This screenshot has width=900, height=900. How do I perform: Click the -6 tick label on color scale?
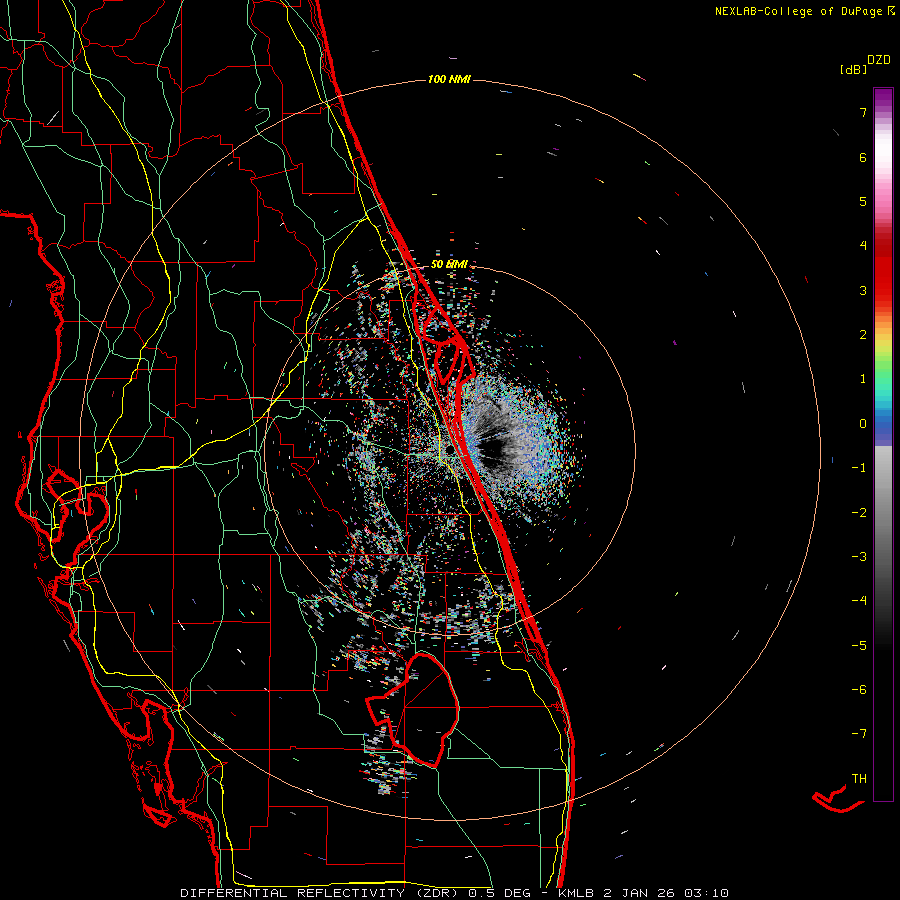click(x=859, y=690)
